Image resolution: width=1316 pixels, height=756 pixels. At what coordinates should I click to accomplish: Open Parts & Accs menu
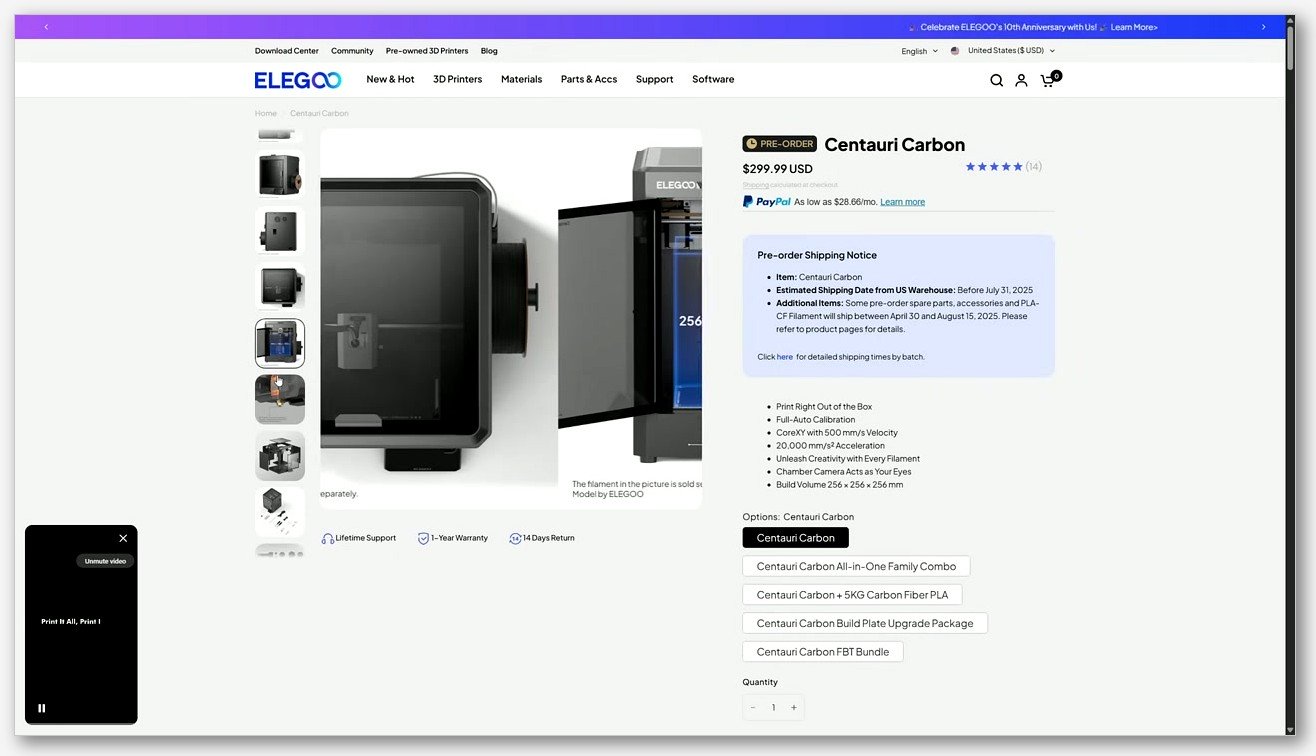(589, 80)
